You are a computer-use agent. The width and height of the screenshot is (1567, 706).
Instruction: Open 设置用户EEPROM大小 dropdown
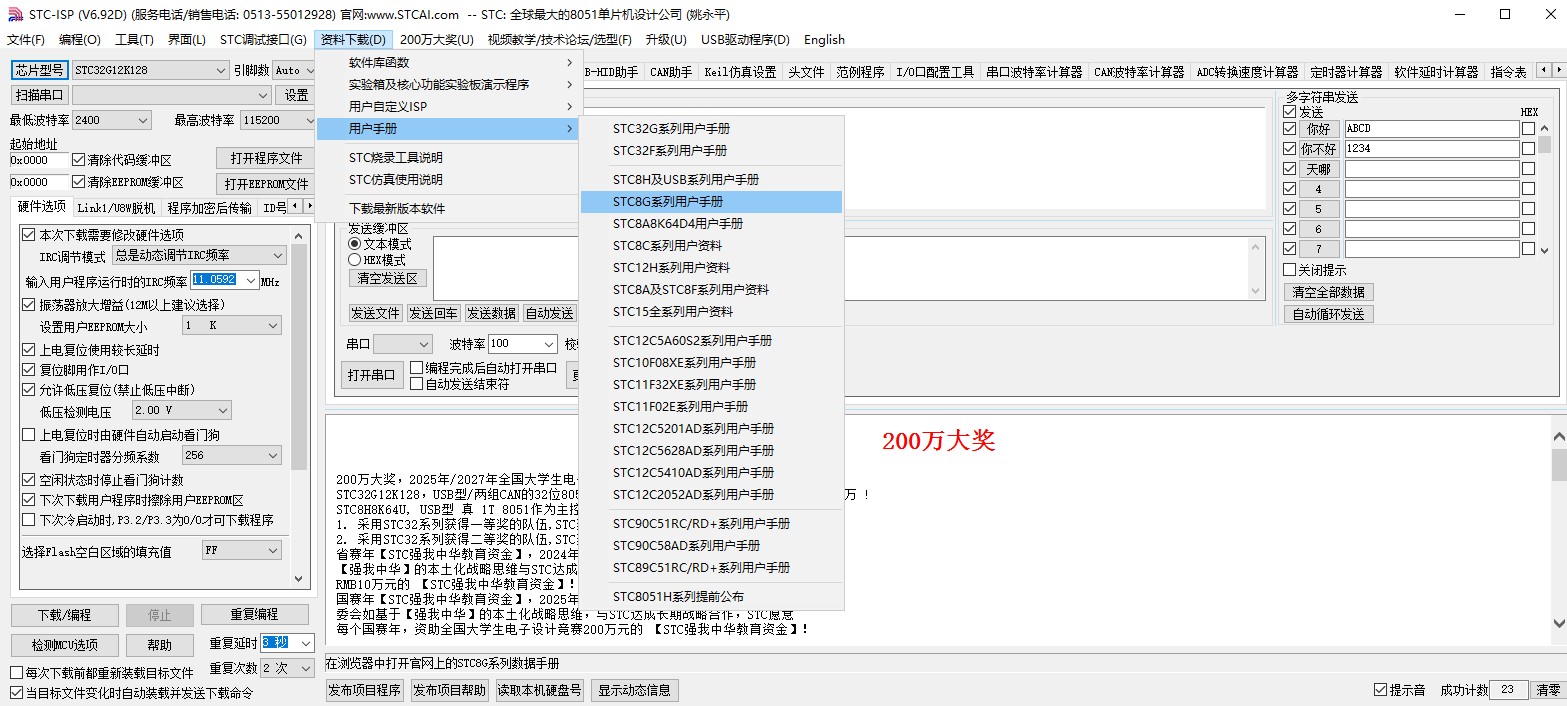(232, 326)
